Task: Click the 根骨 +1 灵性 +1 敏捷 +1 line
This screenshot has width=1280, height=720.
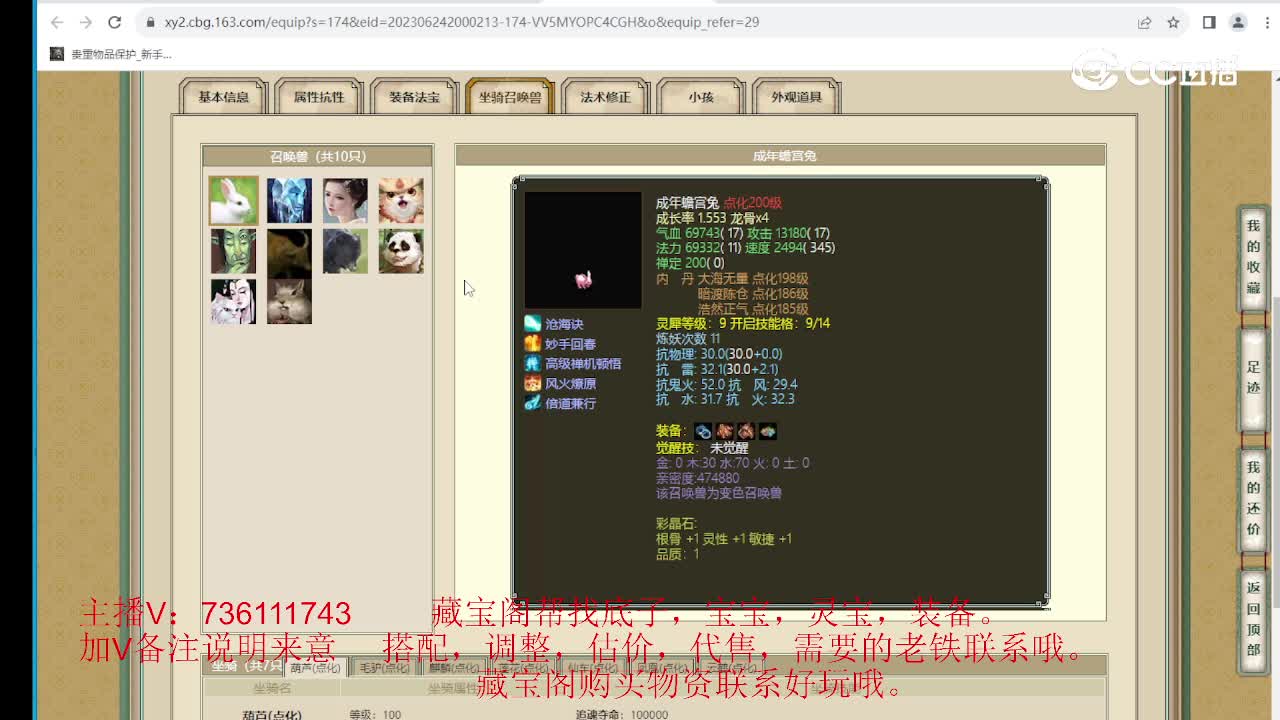Action: click(724, 539)
